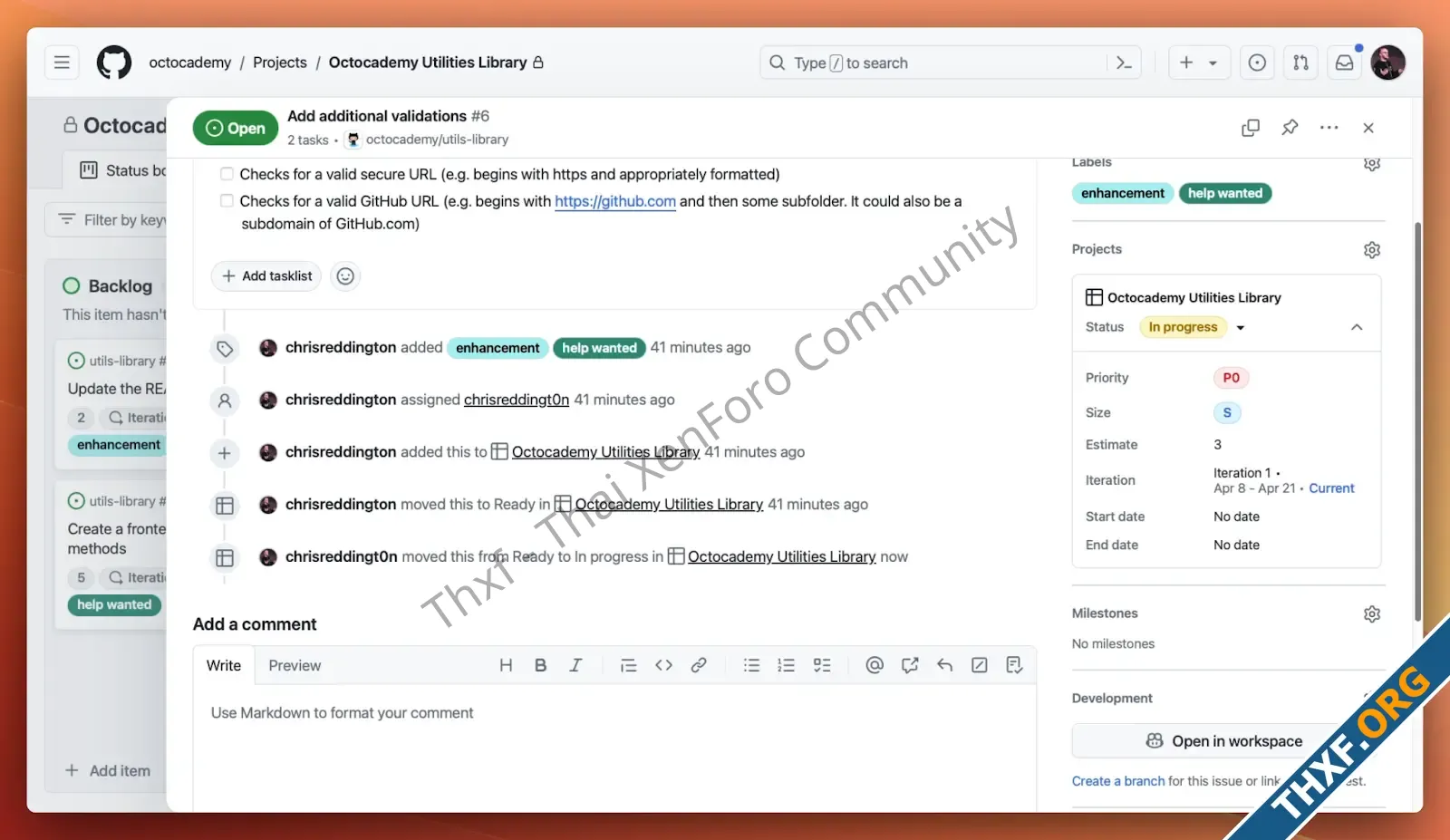Open the octocademy breadcrumb link
This screenshot has width=1450, height=840.
[x=190, y=63]
